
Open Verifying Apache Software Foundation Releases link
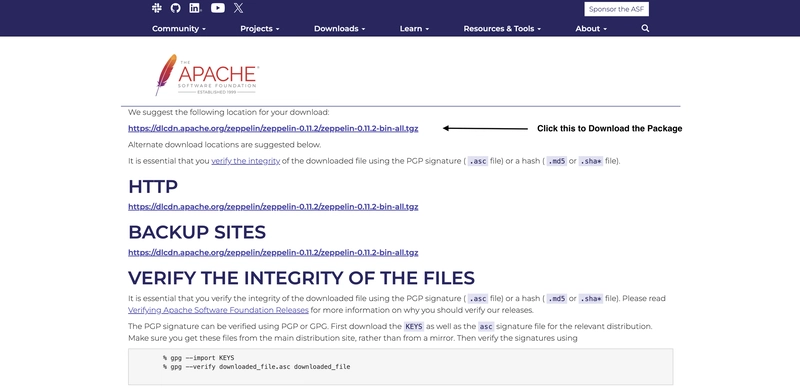218,310
